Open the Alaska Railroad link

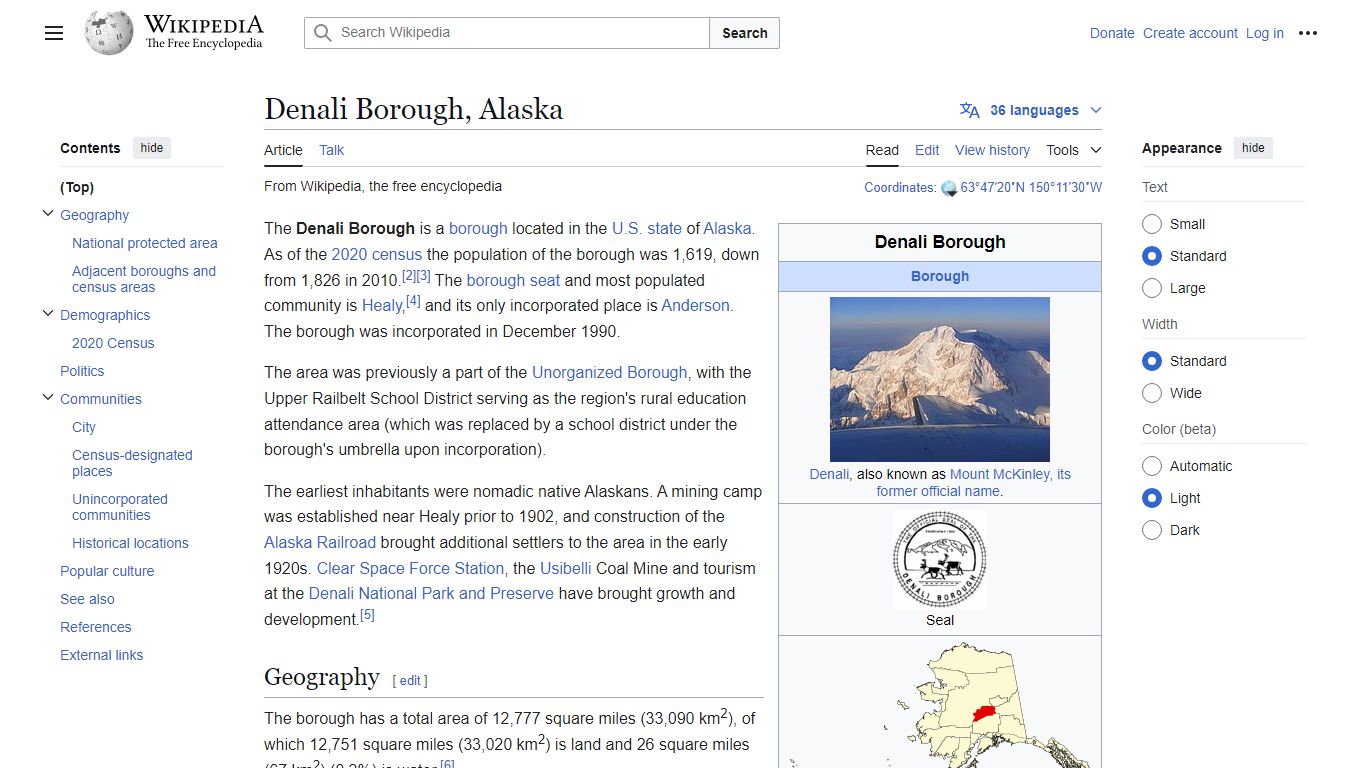tap(320, 542)
